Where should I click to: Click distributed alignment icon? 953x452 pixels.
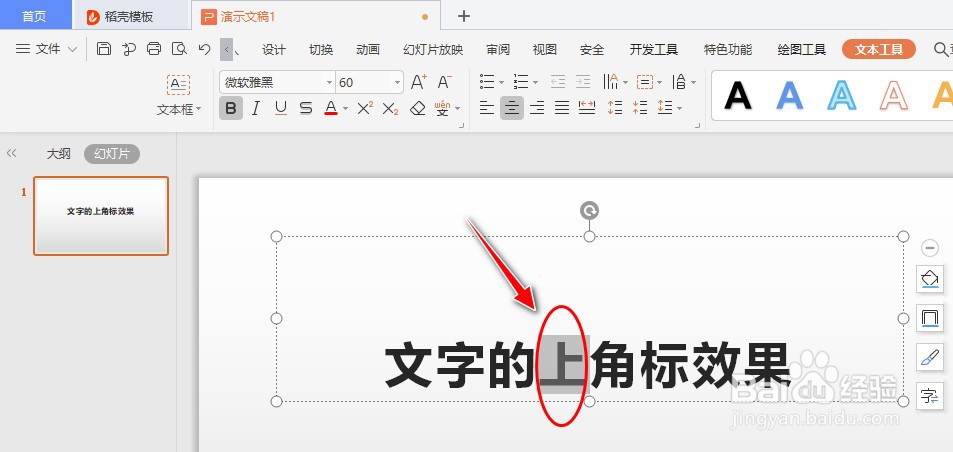point(587,109)
